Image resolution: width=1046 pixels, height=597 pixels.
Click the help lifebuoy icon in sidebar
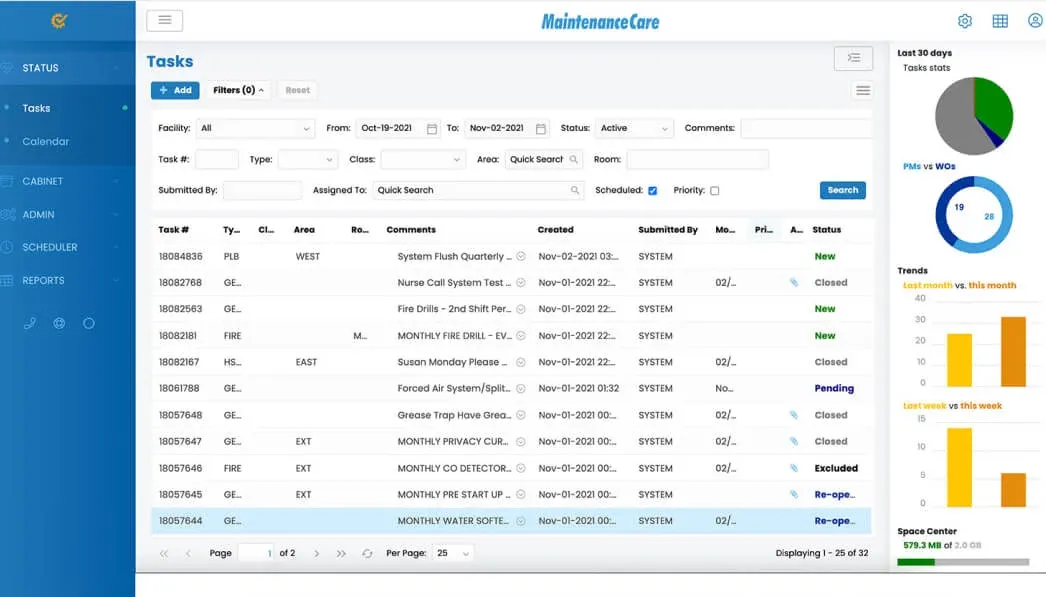coord(59,324)
